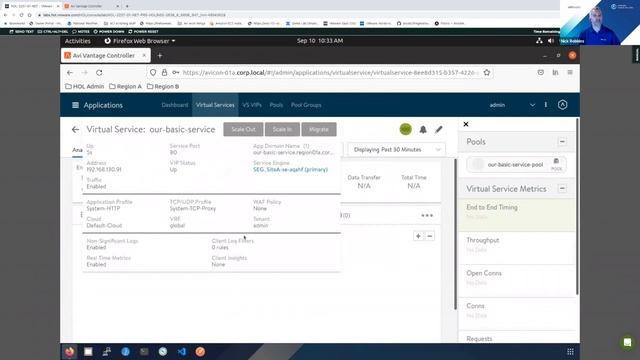Viewport: 640px width, 360px height.
Task: Open the Pocket icon in Firefox toolbar
Action: (540, 72)
